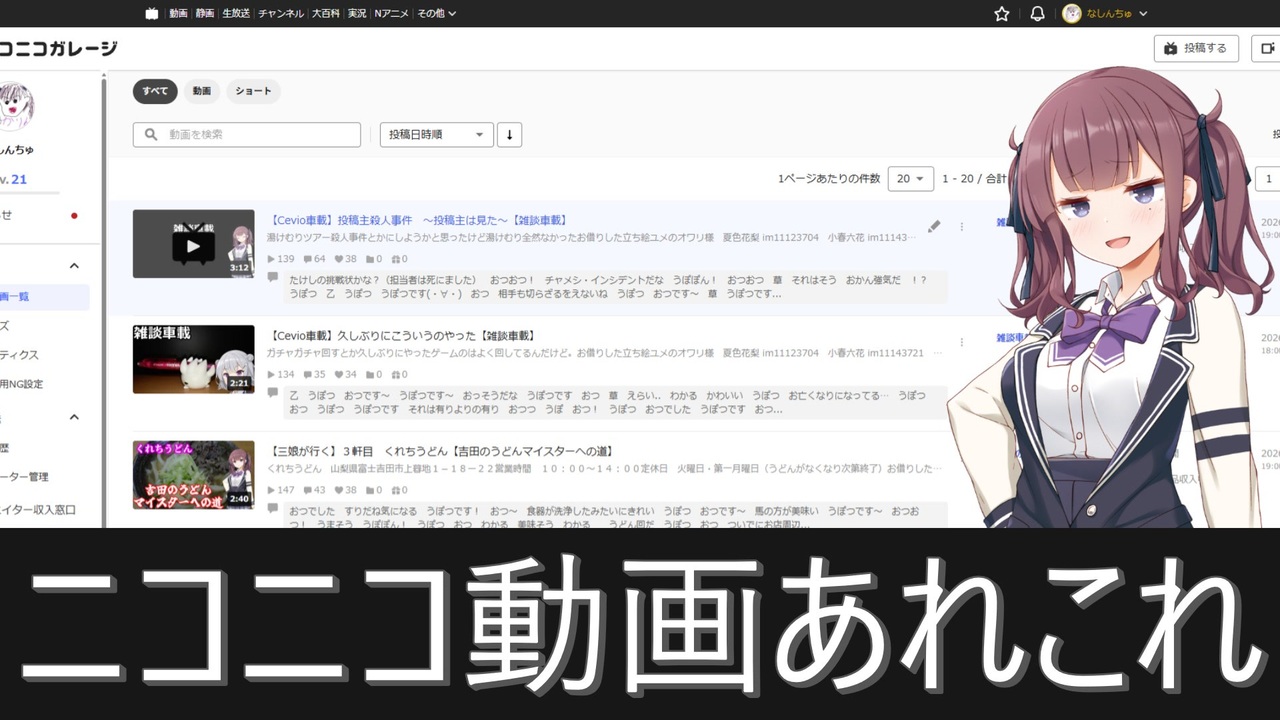
Task: Click the live camera icon button beside 投稿する
Action: (1267, 48)
